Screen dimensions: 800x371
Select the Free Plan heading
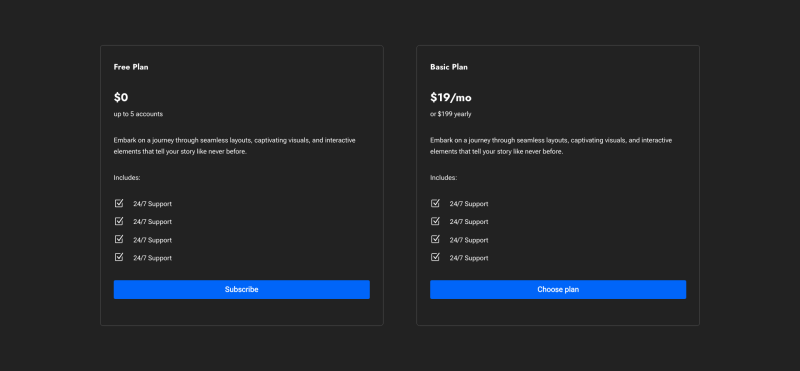click(131, 67)
